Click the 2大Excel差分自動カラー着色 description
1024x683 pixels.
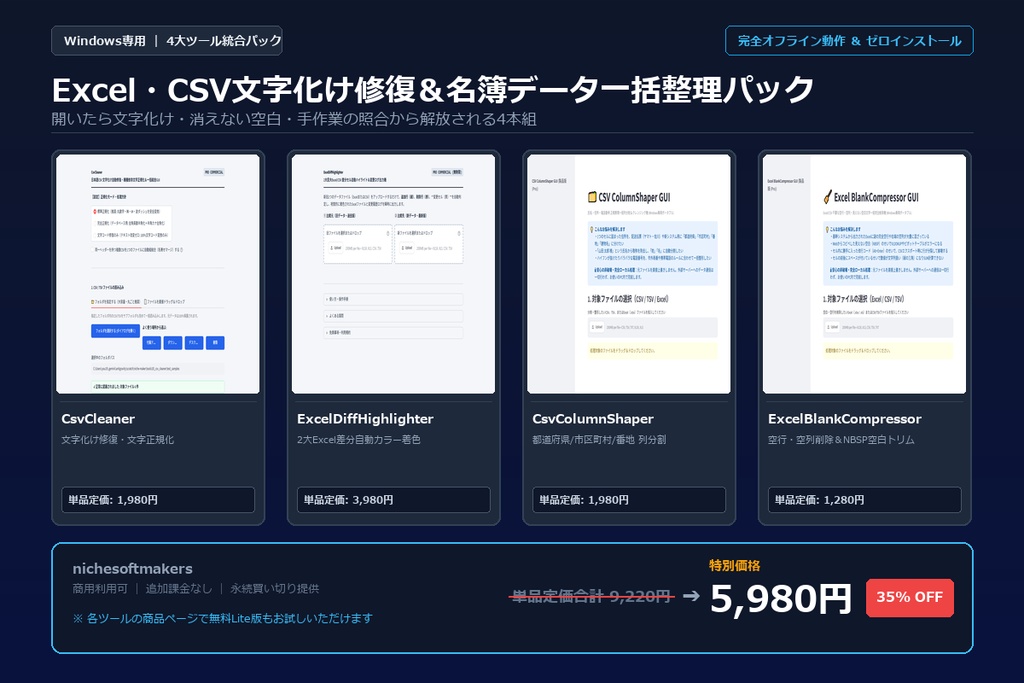(x=359, y=439)
